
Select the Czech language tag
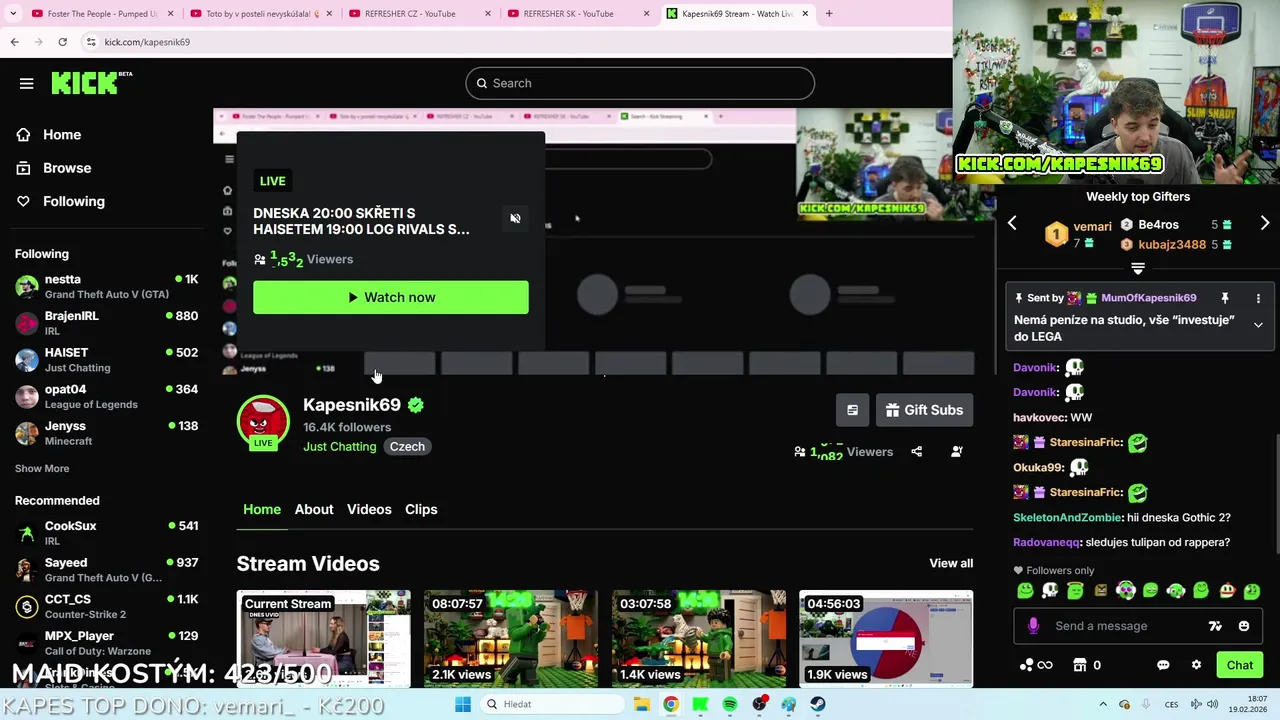coord(407,446)
